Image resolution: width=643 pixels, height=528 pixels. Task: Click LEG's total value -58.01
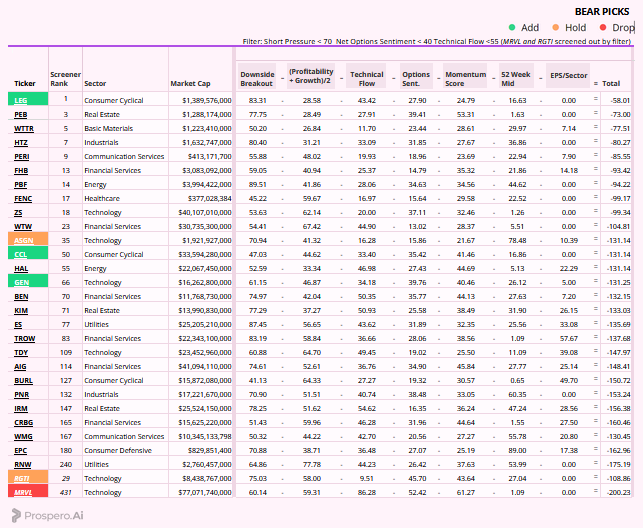(620, 100)
